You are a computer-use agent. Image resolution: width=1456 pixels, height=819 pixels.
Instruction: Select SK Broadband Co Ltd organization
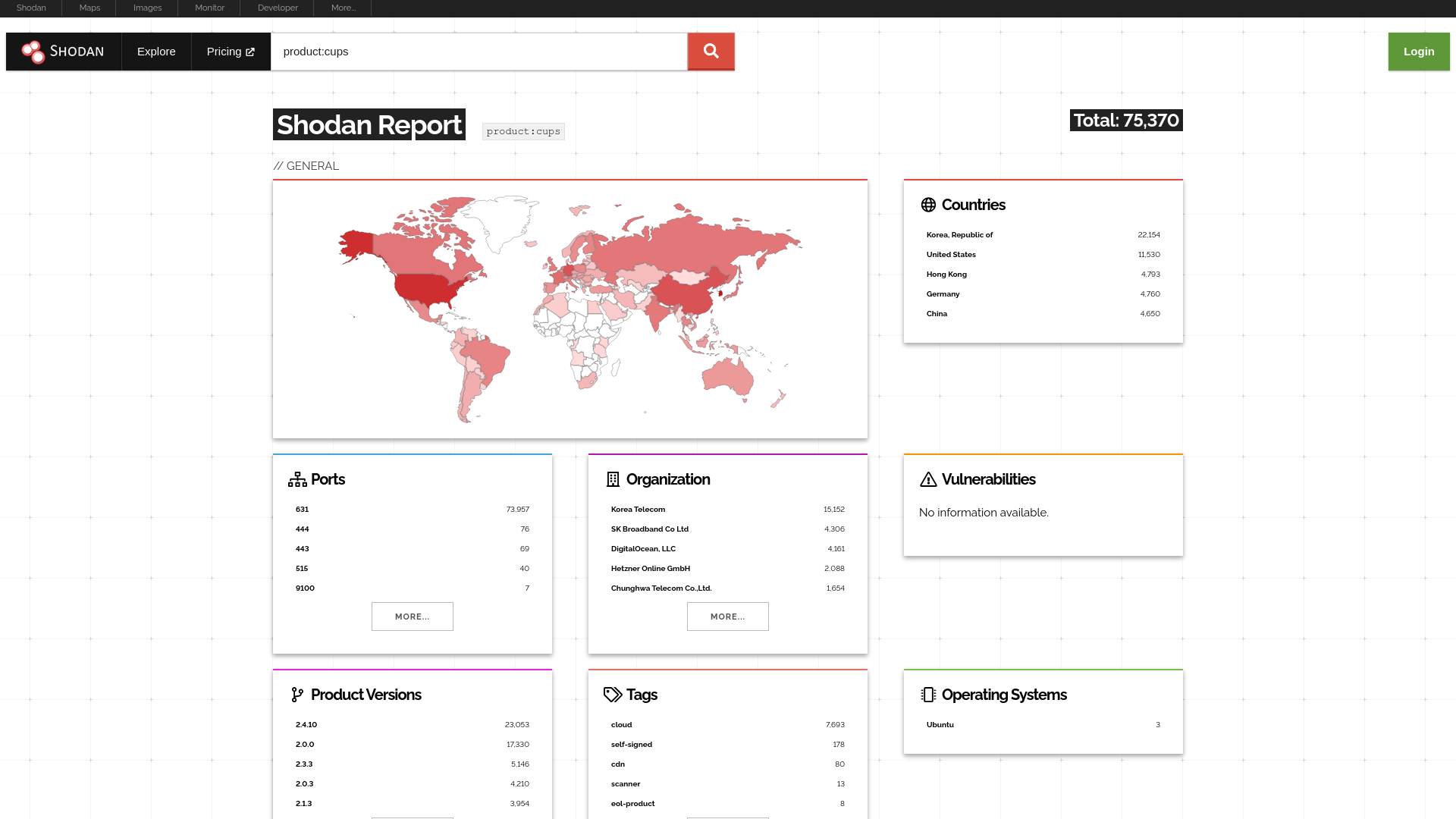[728, 529]
